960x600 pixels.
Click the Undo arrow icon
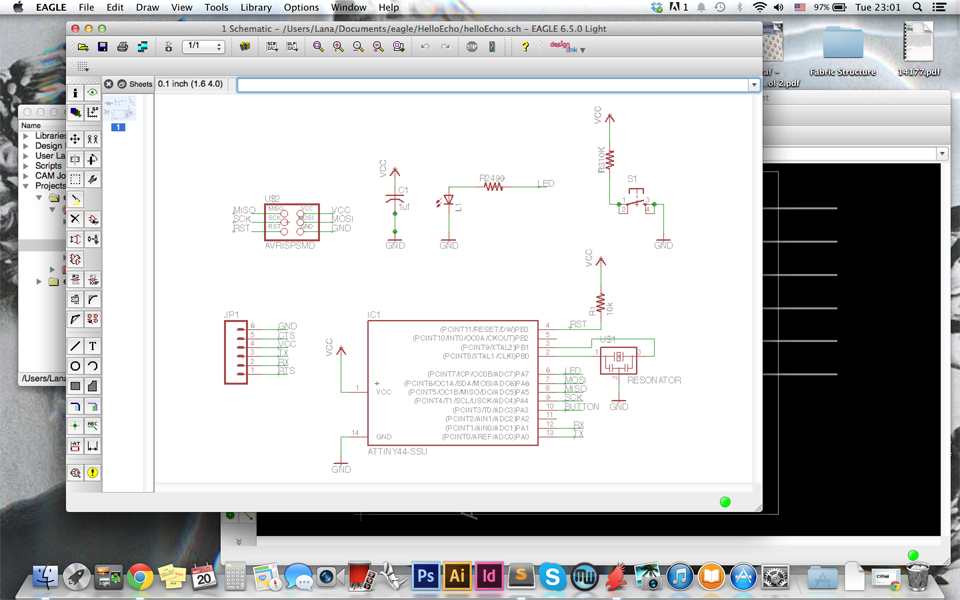coord(425,47)
